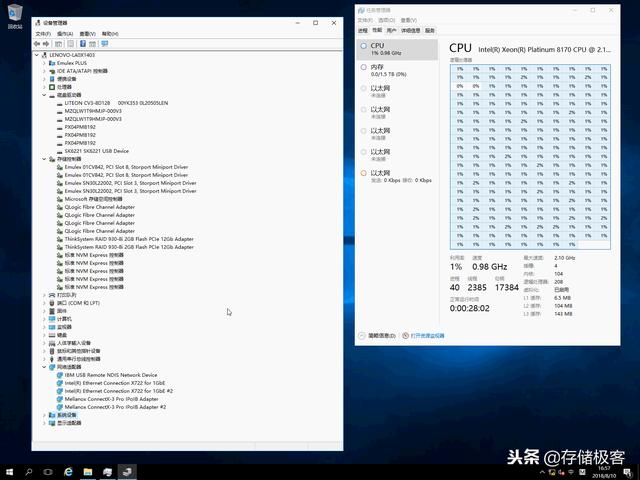Select Microsoft storage spaces controller entry
Screen dimensions: 640x480
click(93, 199)
